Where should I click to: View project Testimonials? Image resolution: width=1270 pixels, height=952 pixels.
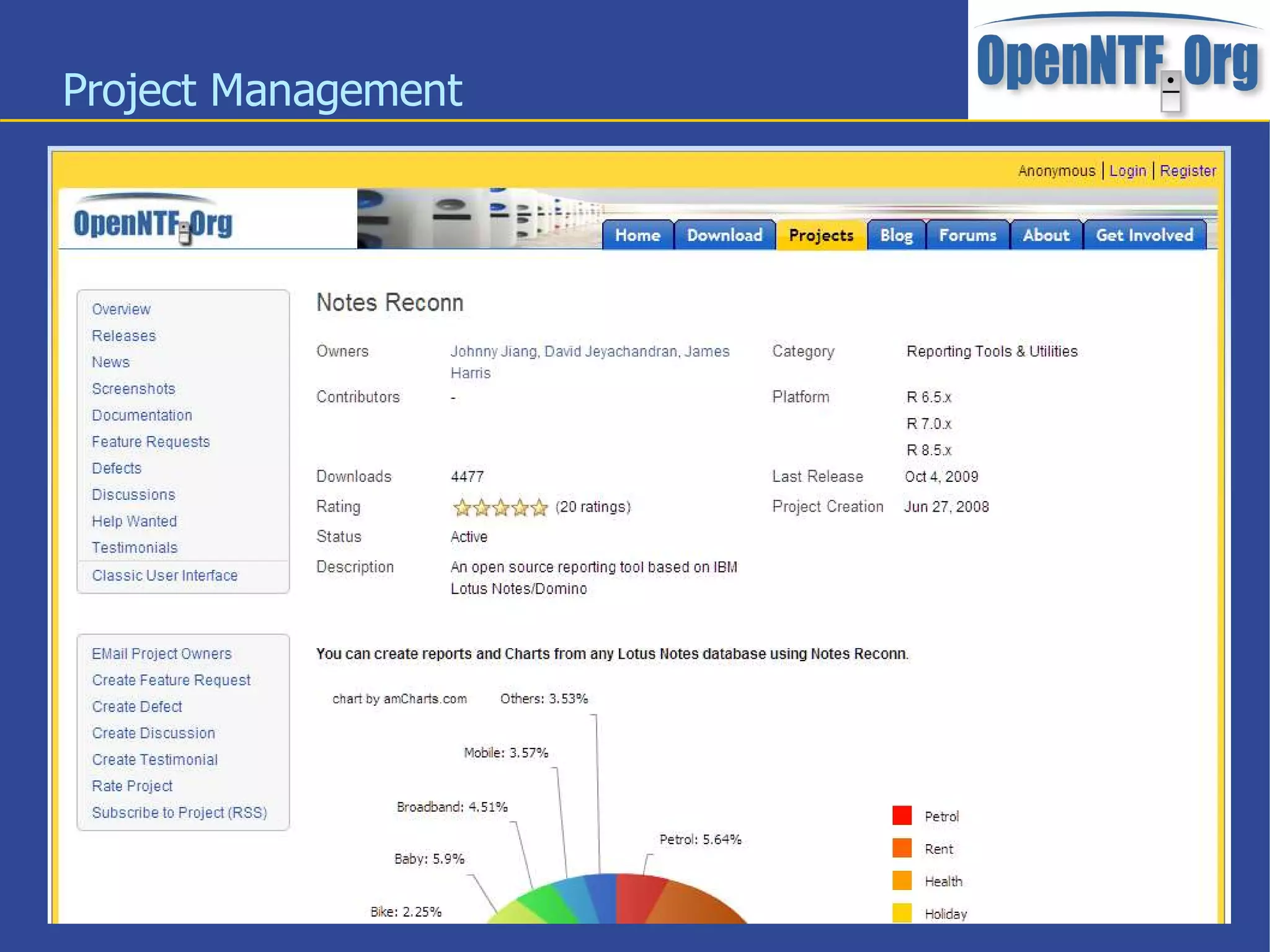click(x=135, y=548)
